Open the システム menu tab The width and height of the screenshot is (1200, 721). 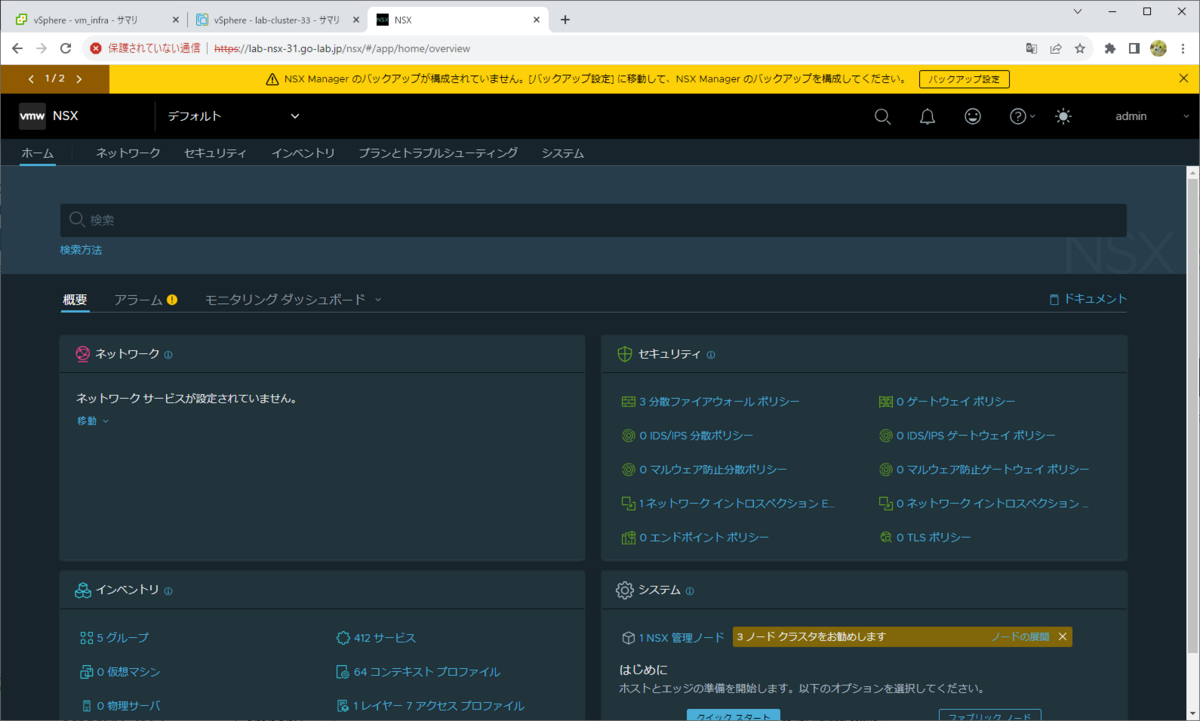[x=562, y=153]
